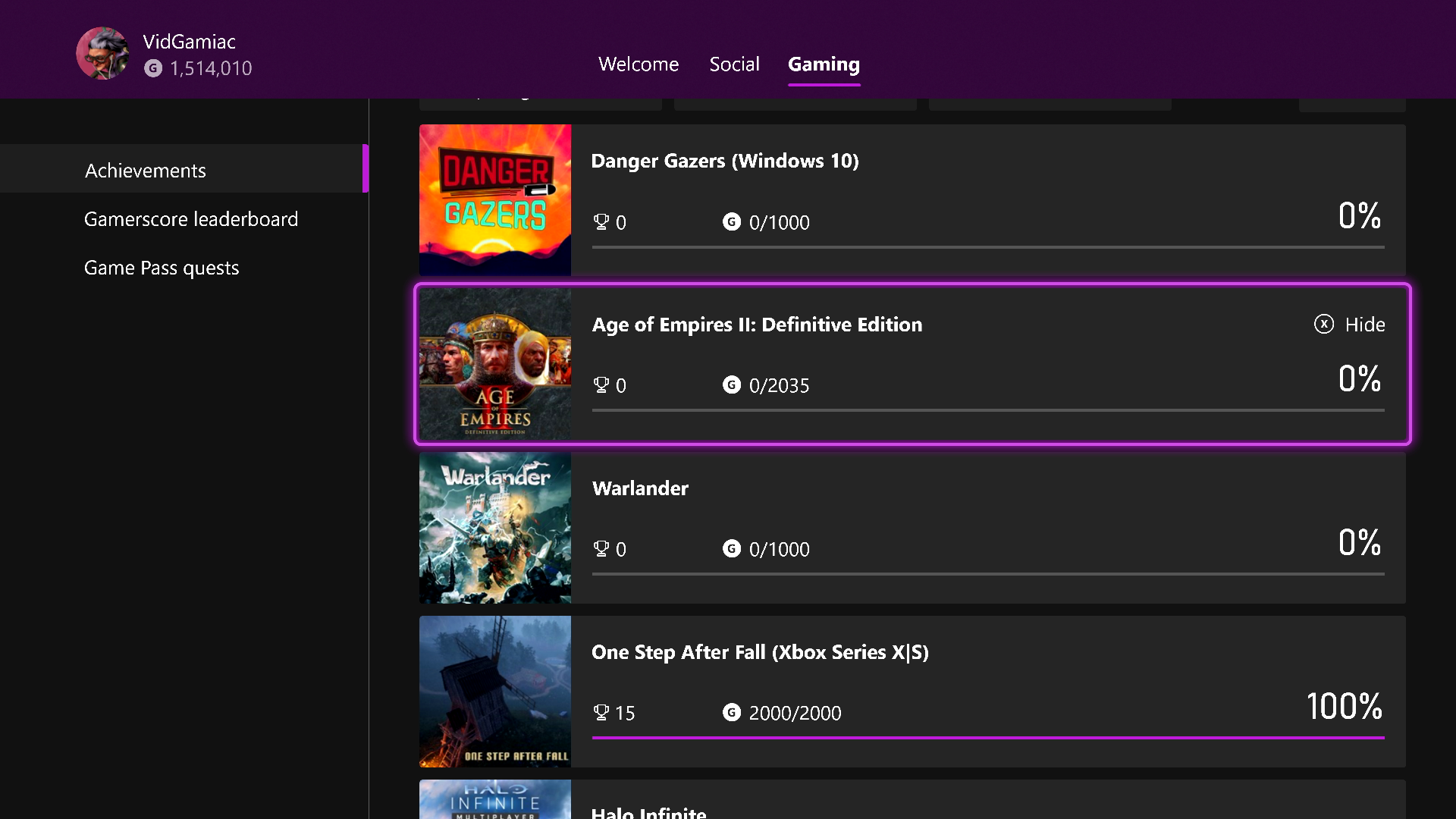Open Warlander cover art thumbnail
This screenshot has height=819, width=1456.
coord(495,528)
